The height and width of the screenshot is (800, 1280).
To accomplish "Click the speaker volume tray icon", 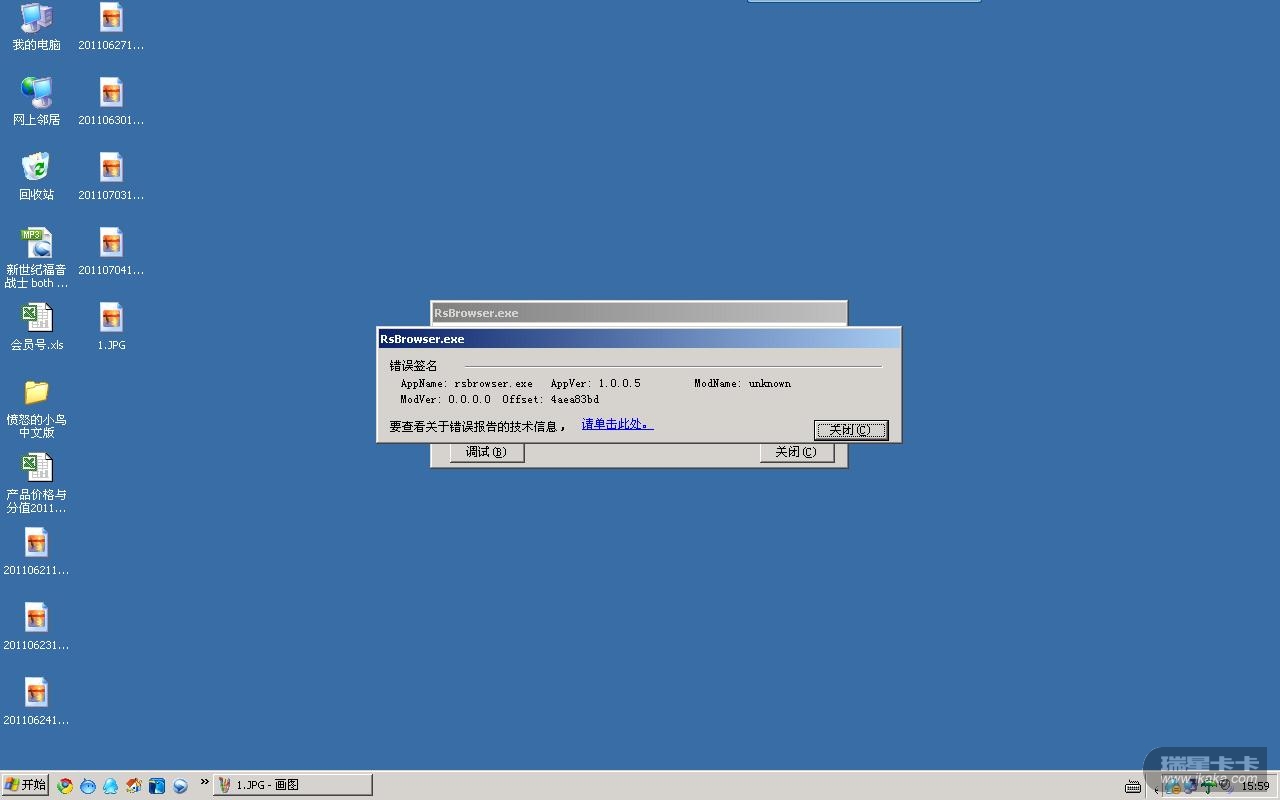I will (x=1225, y=787).
